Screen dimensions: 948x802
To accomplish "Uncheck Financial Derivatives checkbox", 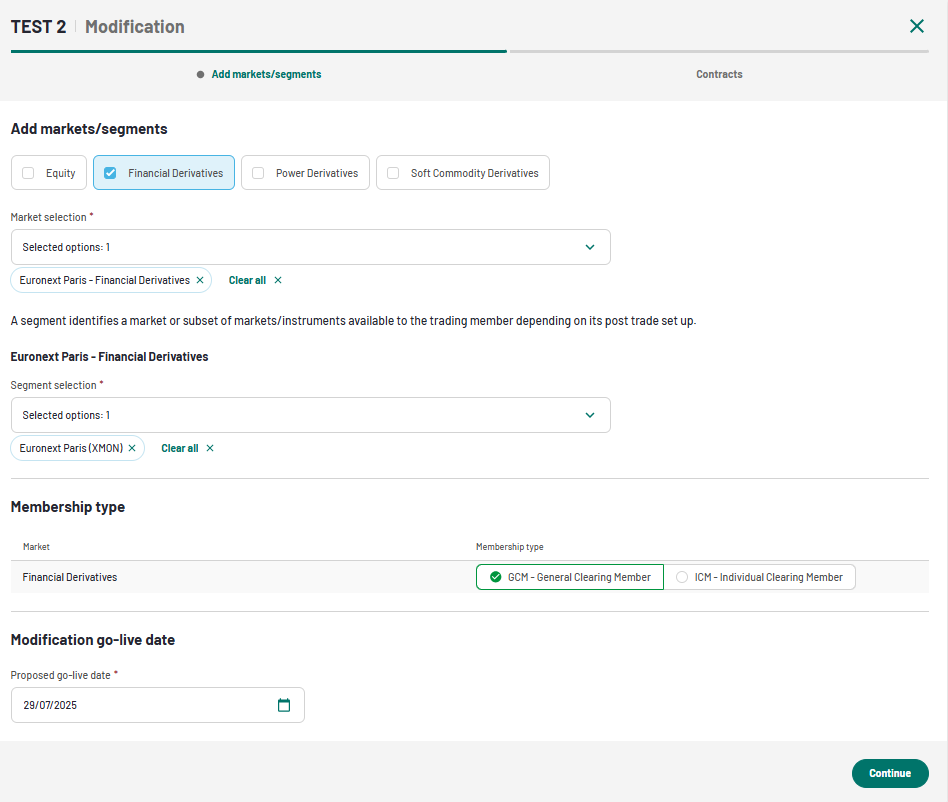I will click(110, 173).
